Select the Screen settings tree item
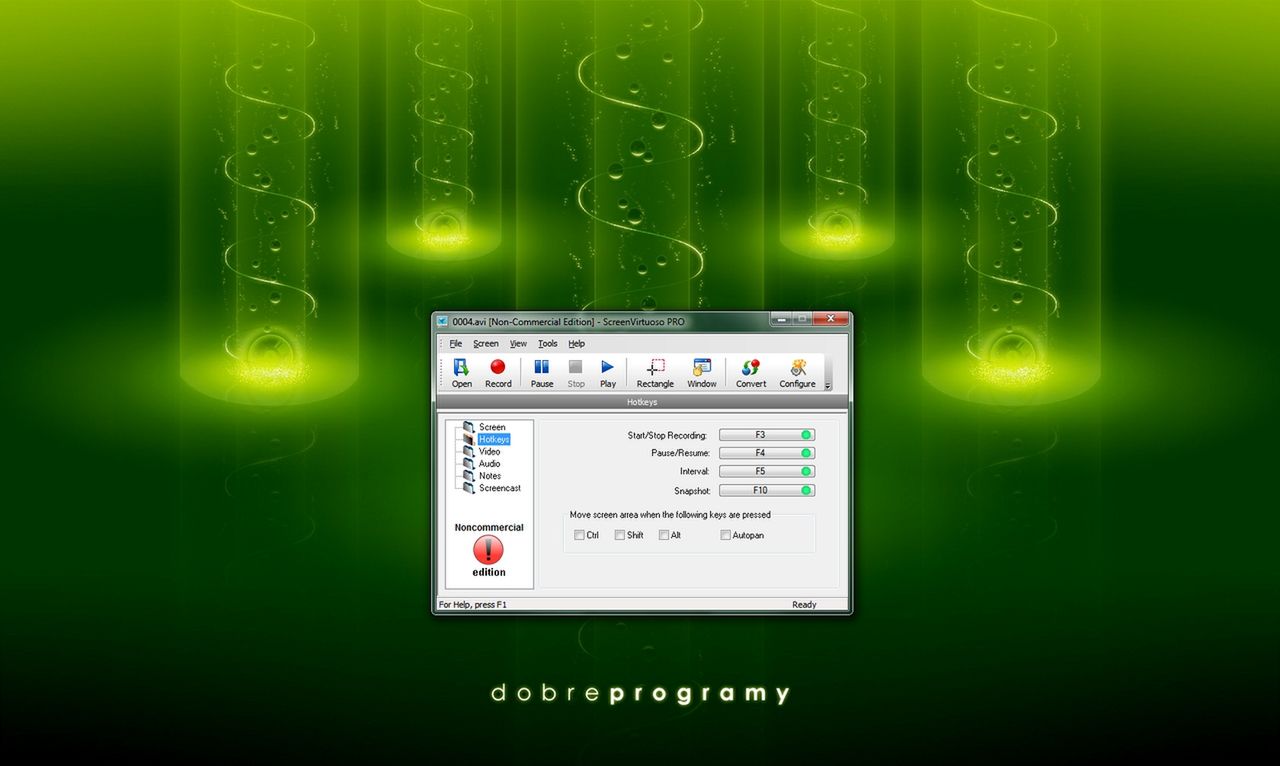1280x766 pixels. [492, 427]
